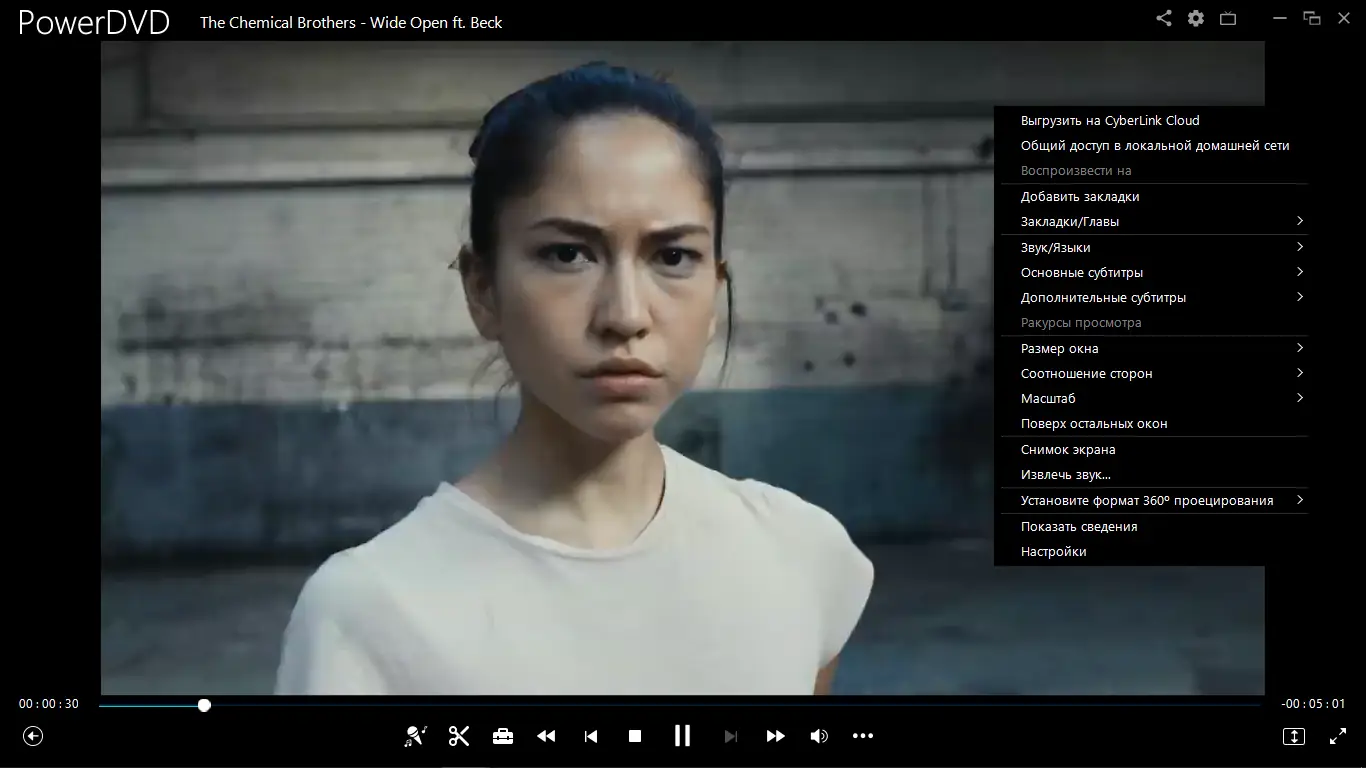
Task: Open the 'Масштаб' submenu
Action: tap(1151, 398)
